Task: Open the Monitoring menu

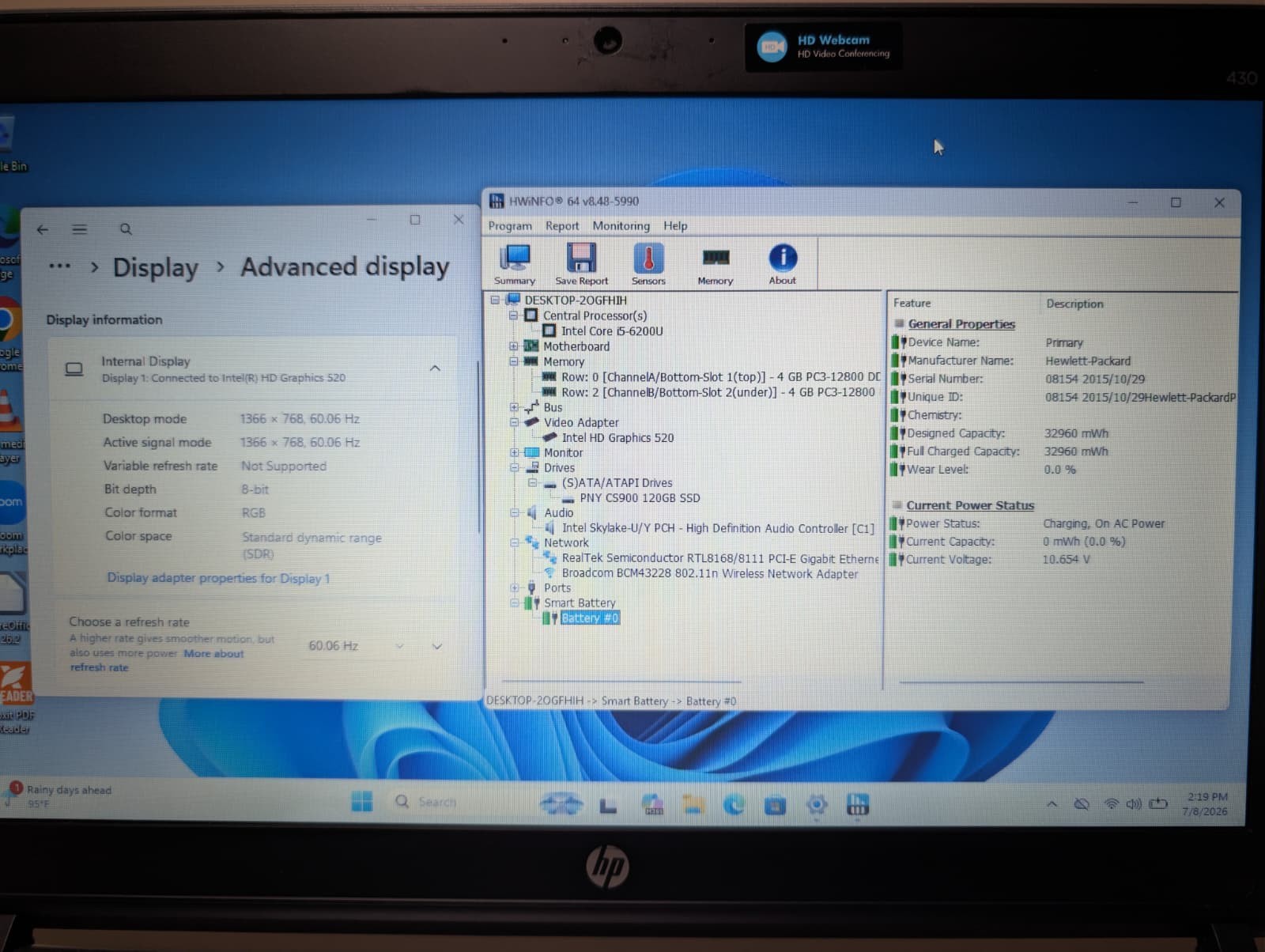Action: [621, 225]
